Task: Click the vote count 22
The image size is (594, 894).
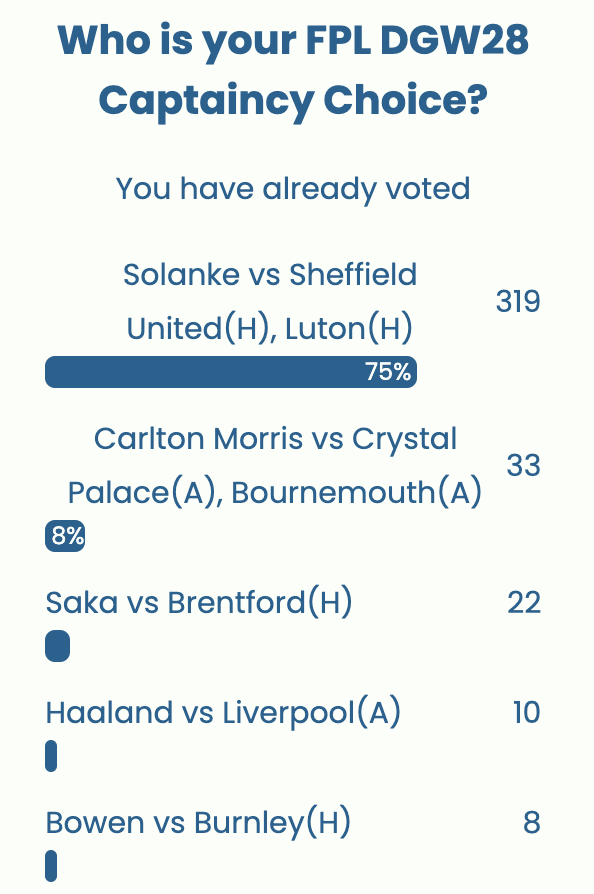Action: (x=524, y=602)
